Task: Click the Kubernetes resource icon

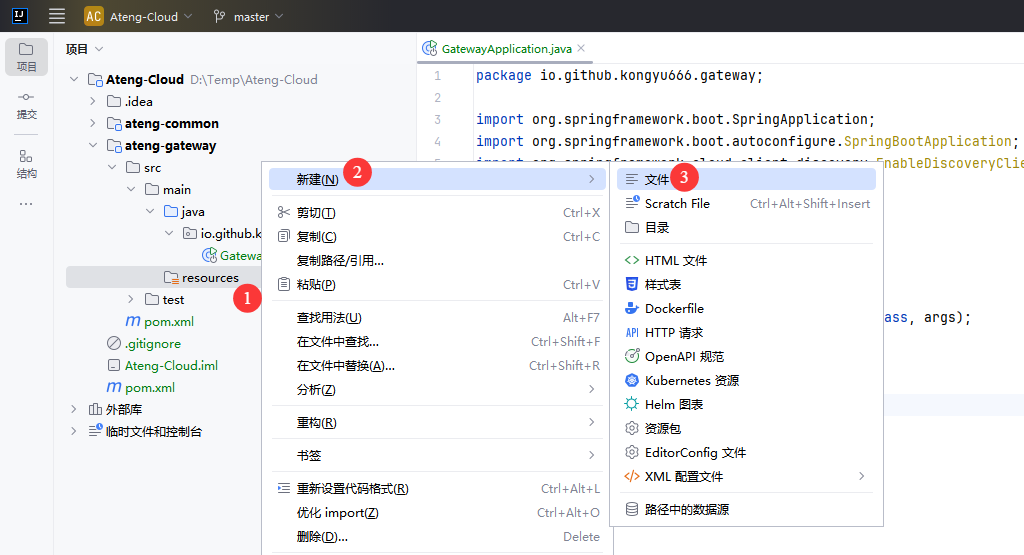Action: [x=631, y=380]
